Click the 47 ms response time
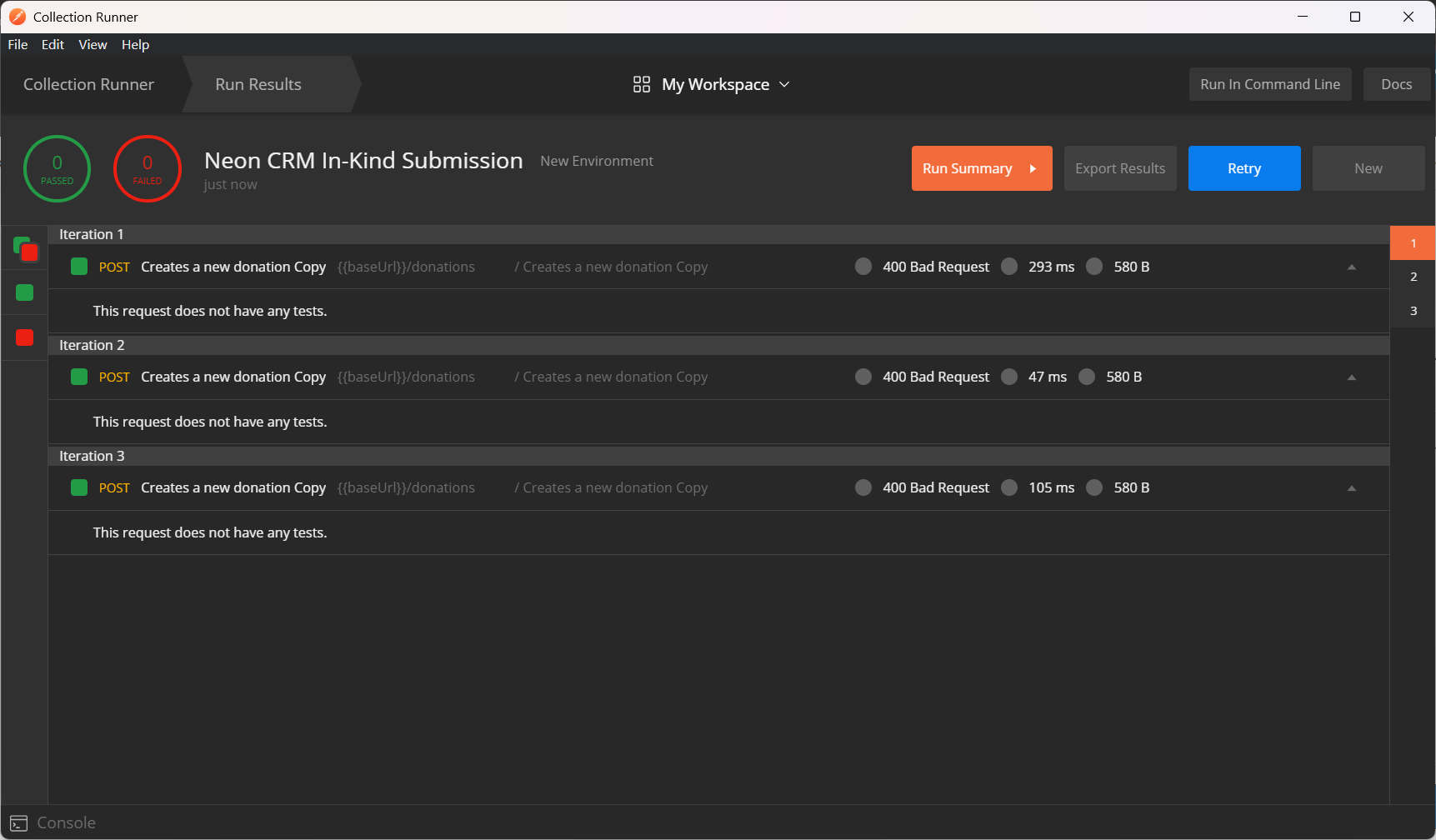The image size is (1436, 840). [x=1048, y=377]
